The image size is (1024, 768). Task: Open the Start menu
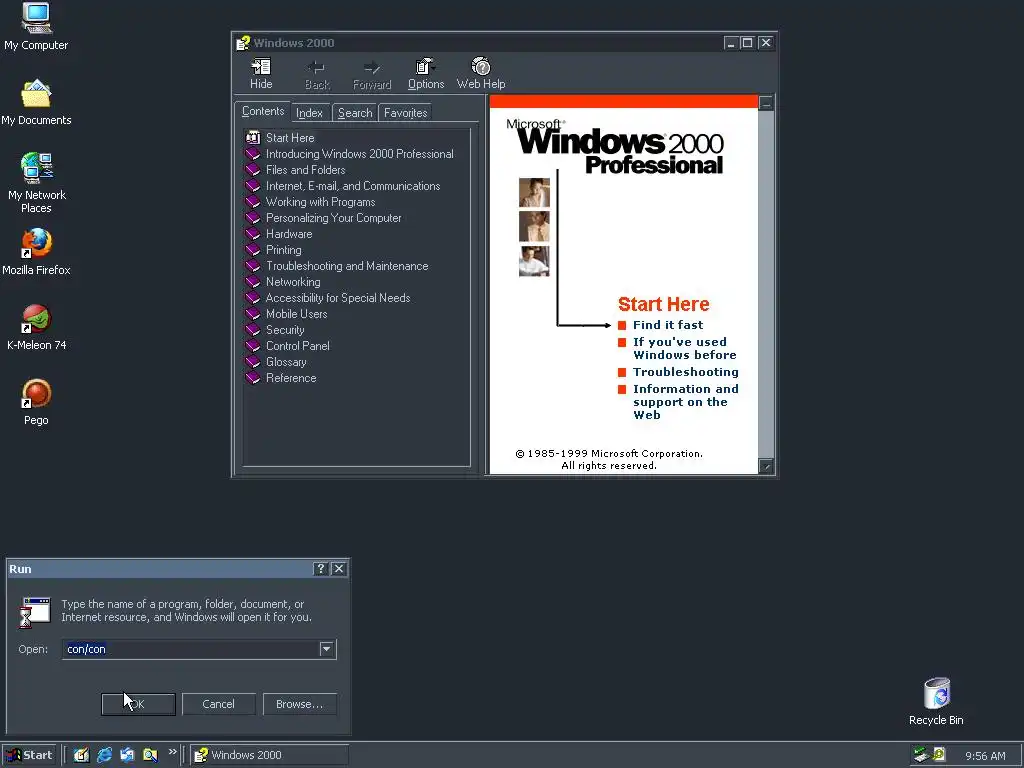coord(29,755)
